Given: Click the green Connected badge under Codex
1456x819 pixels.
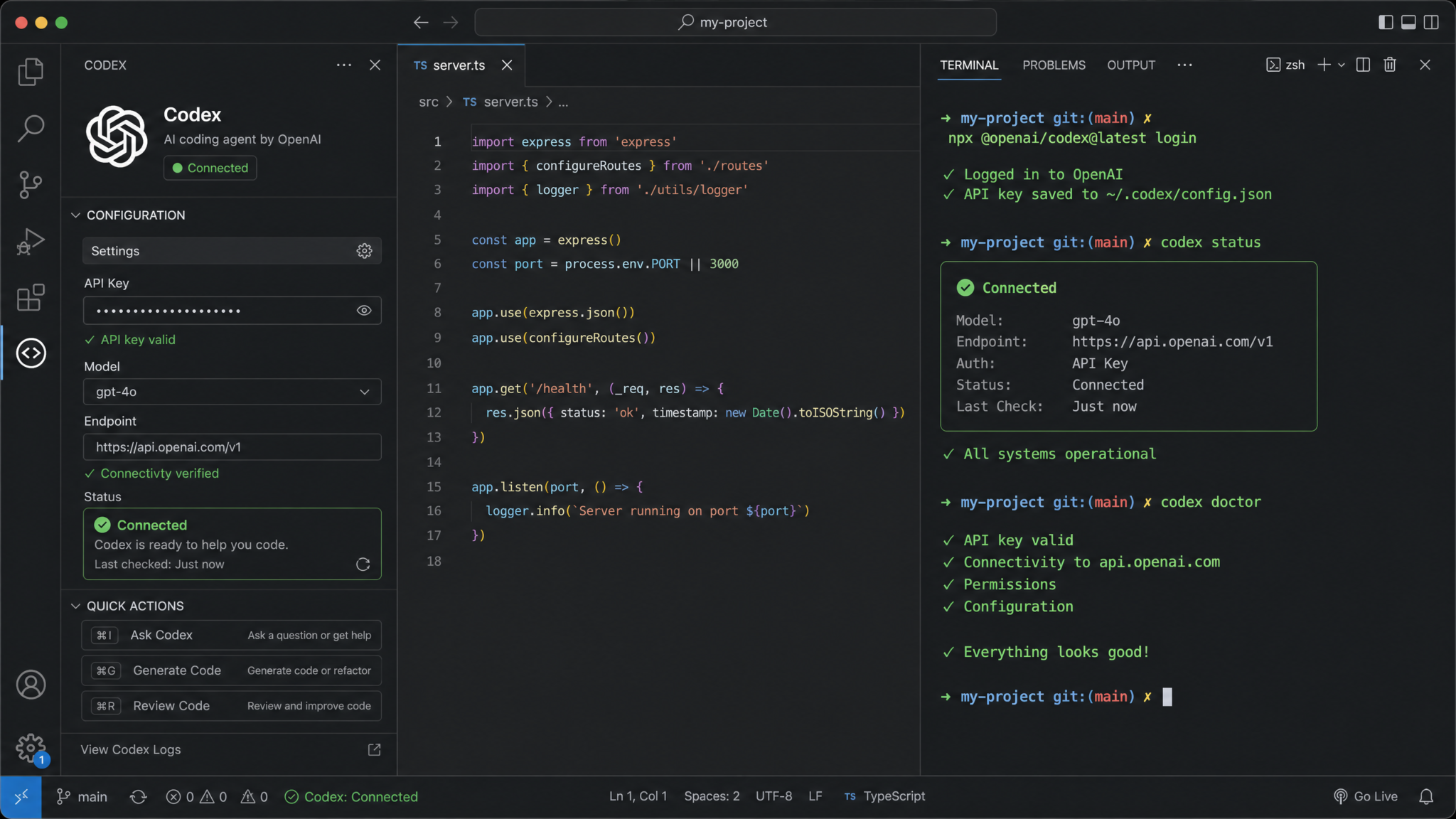Looking at the screenshot, I should click(x=210, y=168).
